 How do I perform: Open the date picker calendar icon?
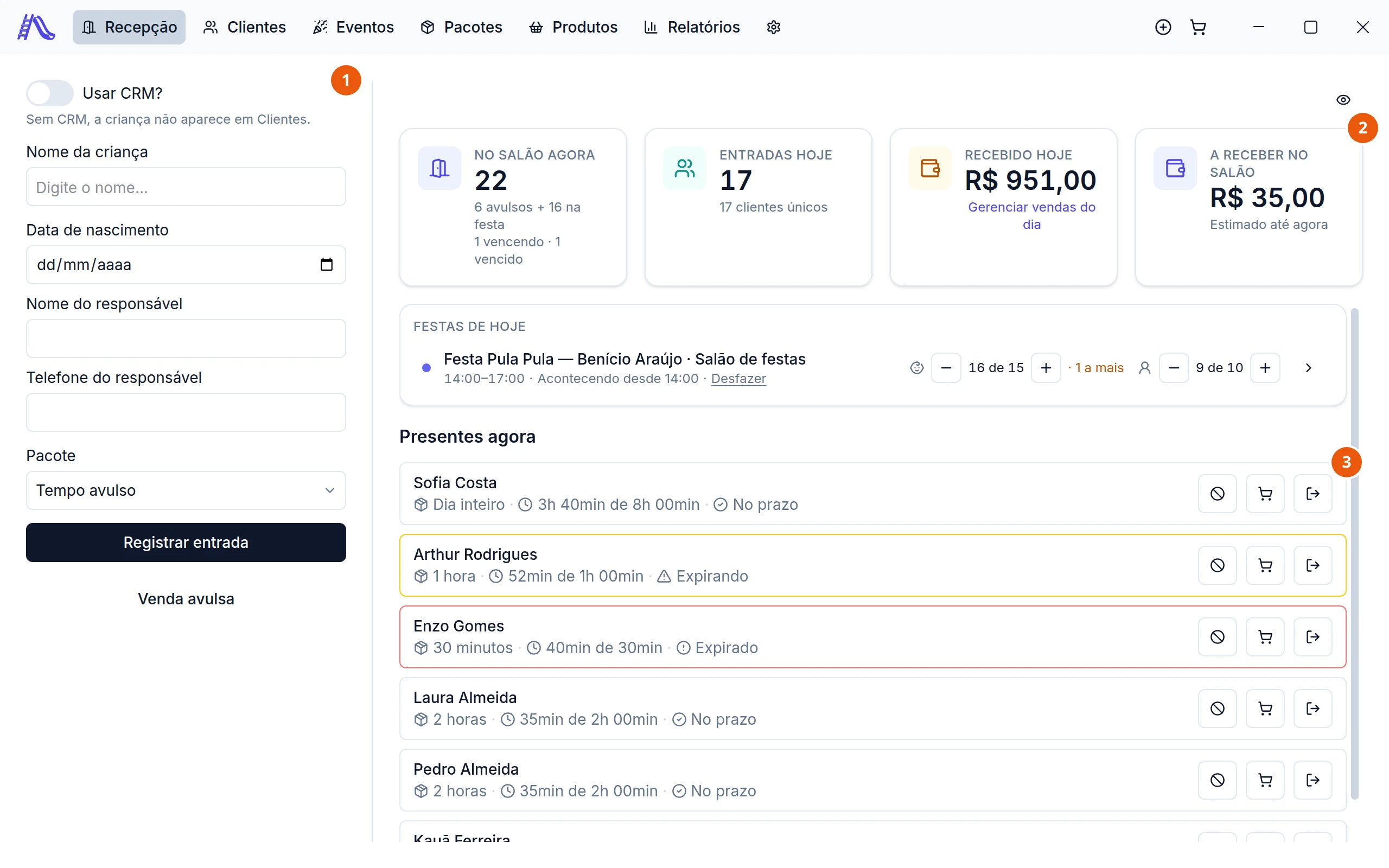327,265
